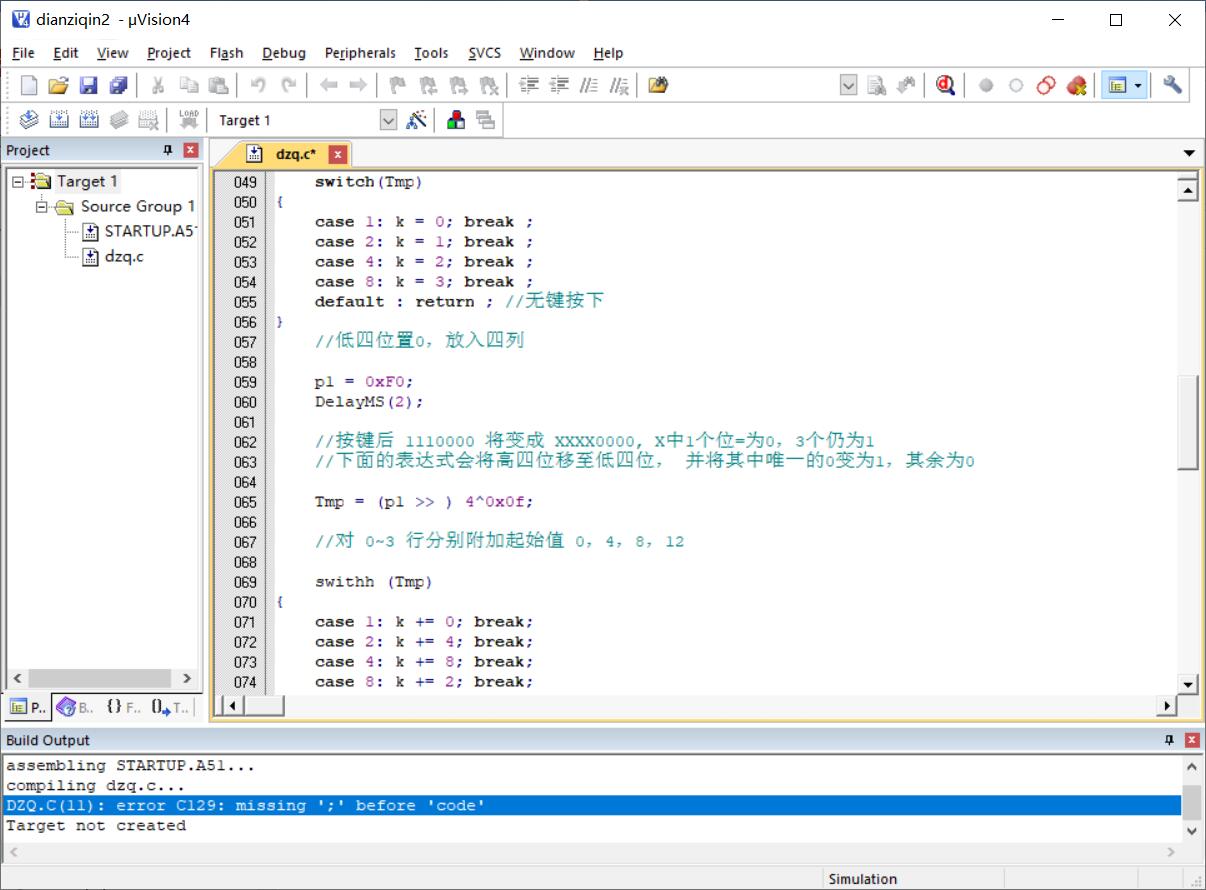Save the current file with the floppy icon
1206x890 pixels.
(88, 86)
